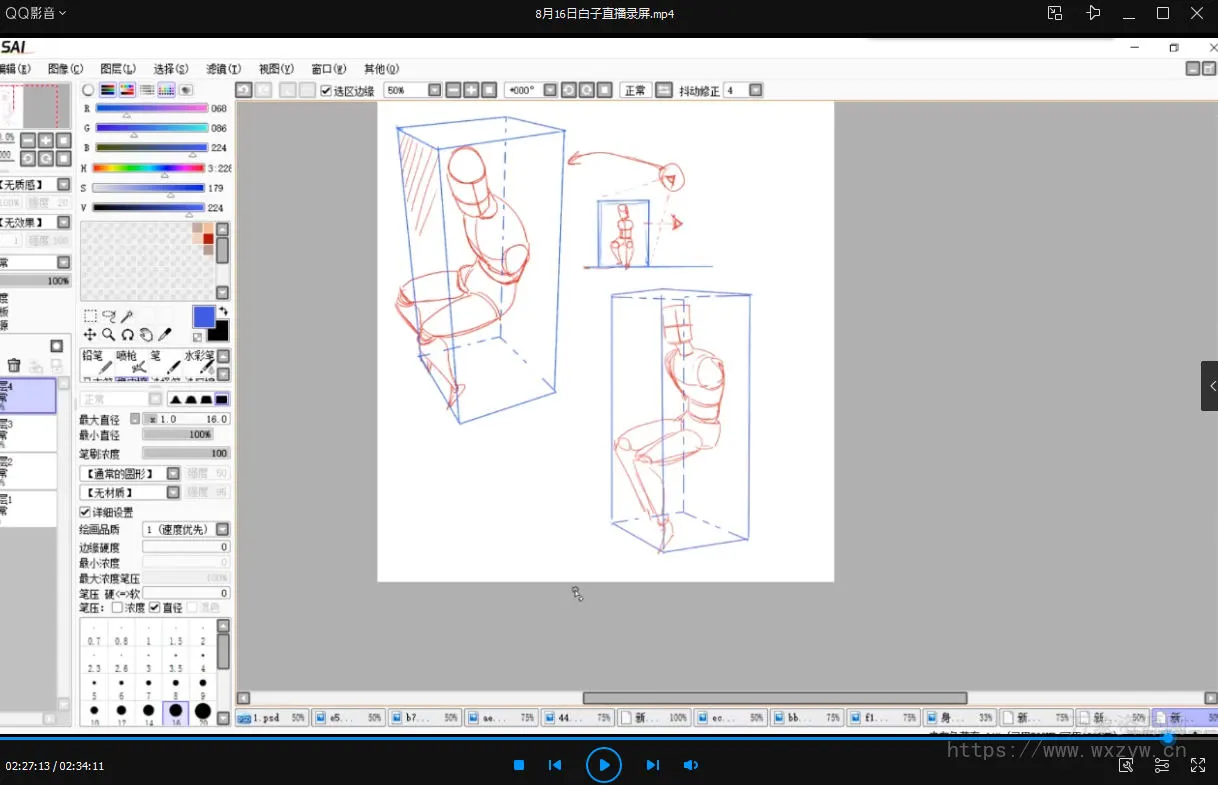This screenshot has width=1218, height=785.
Task: Pick the lasso selection tool
Action: coord(109,316)
